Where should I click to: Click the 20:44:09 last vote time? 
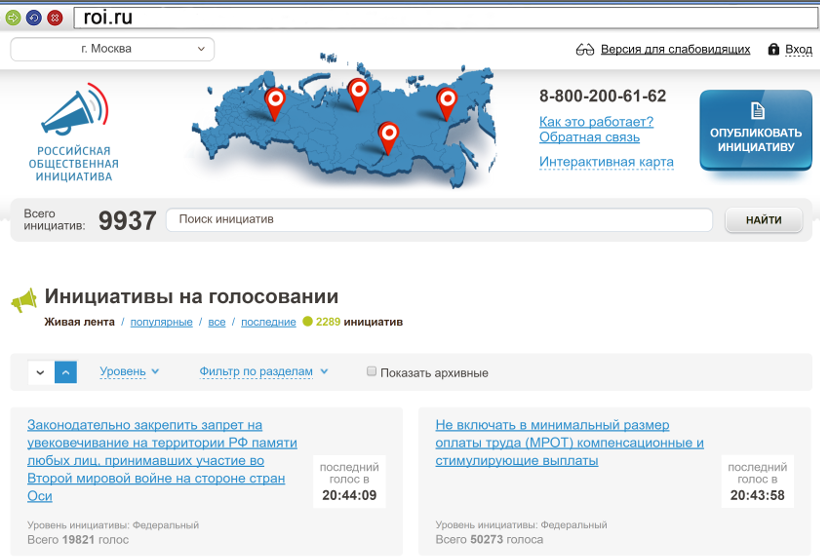click(x=349, y=495)
